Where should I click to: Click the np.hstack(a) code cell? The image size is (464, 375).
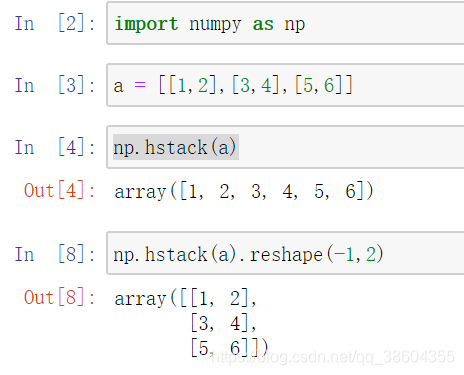(x=285, y=147)
